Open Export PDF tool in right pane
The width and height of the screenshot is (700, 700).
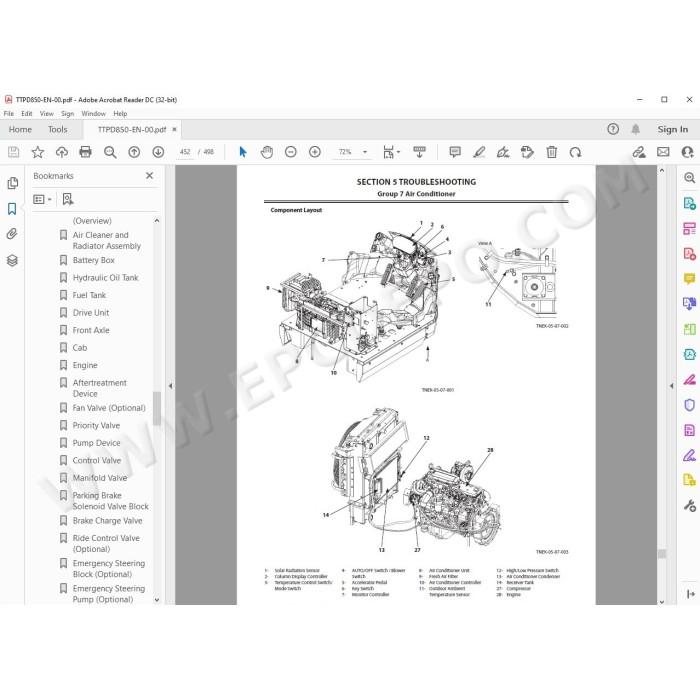click(x=689, y=204)
